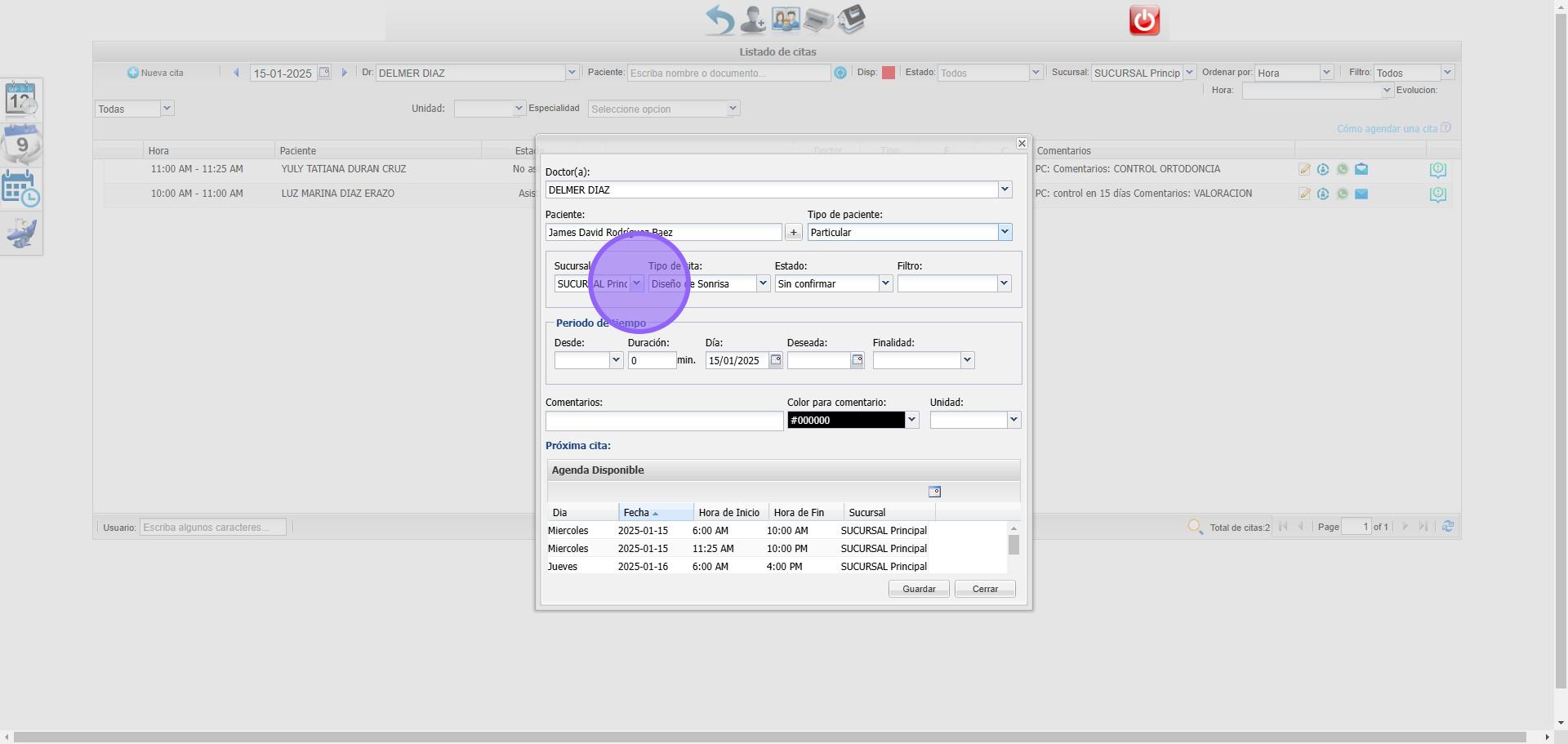Click the Cerrar button
This screenshot has height=744, width=1568.
click(985, 589)
